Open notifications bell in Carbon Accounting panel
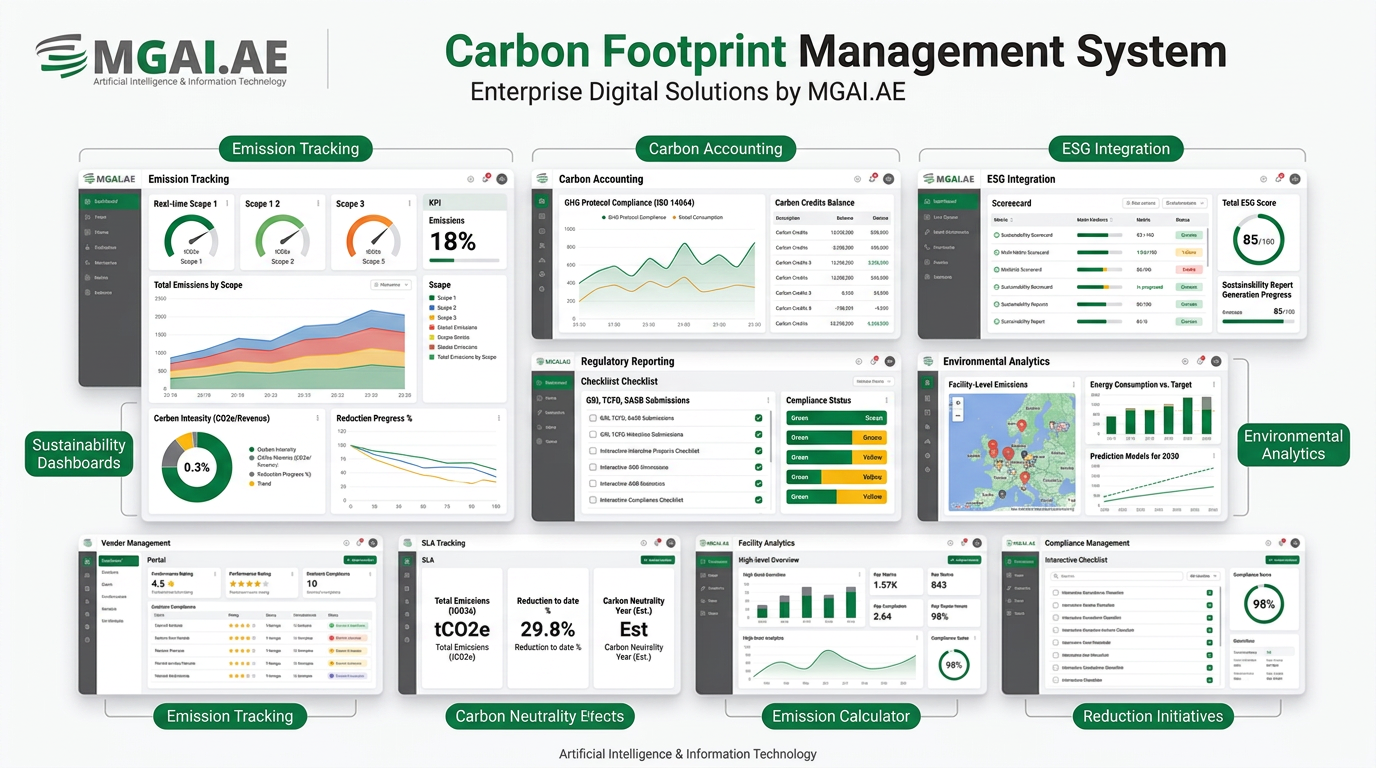The height and width of the screenshot is (768, 1376). pos(873,178)
